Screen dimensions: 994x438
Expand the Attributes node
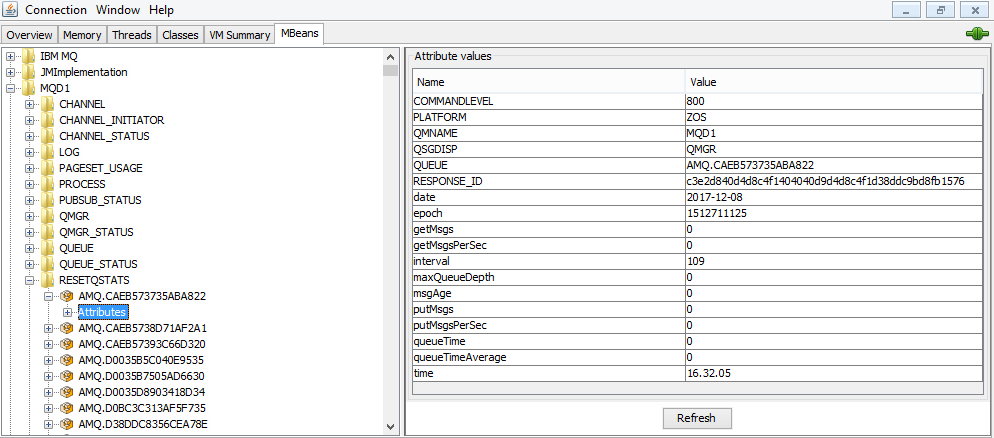68,312
